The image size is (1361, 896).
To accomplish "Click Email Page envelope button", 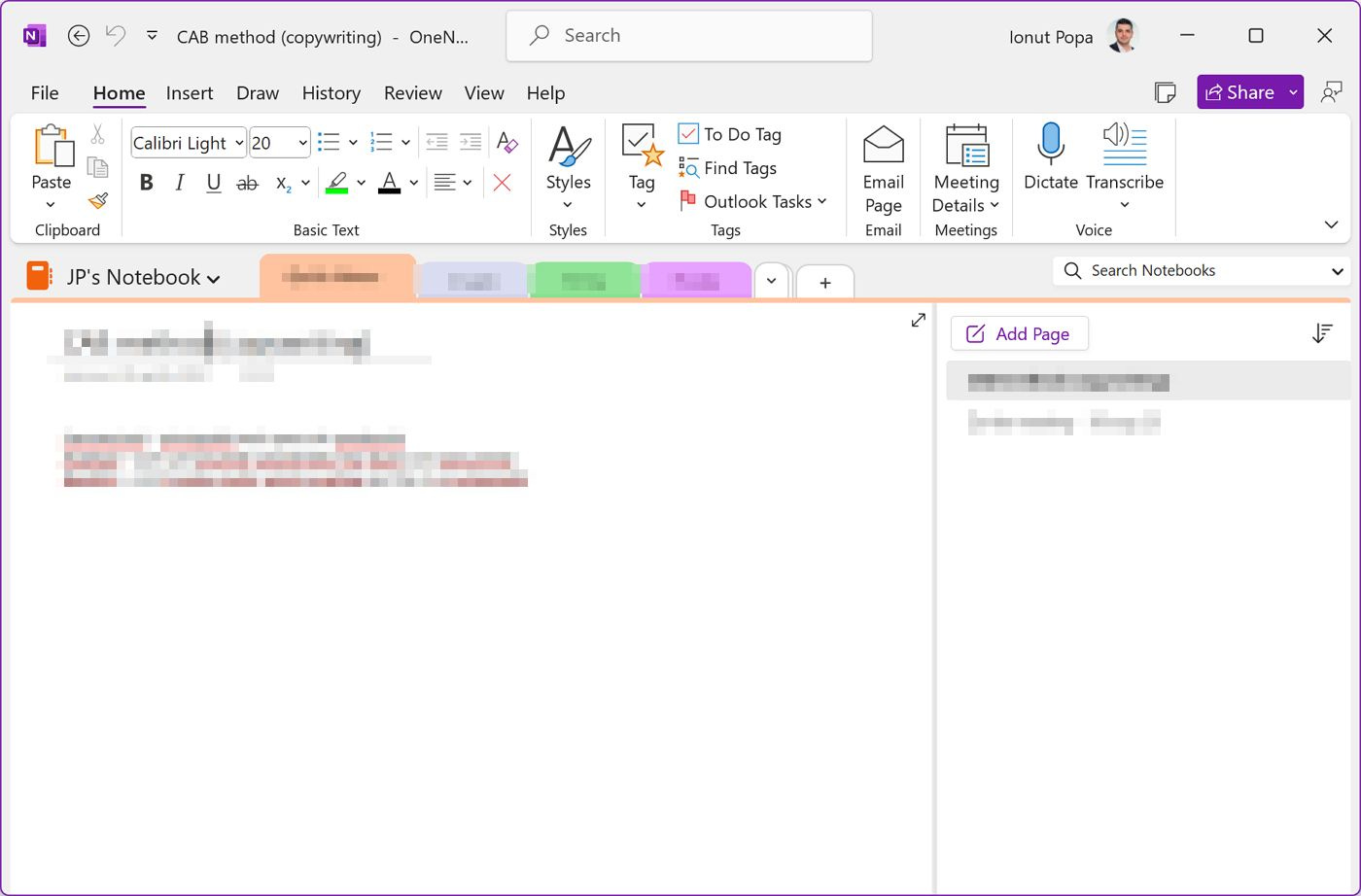I will tap(884, 169).
